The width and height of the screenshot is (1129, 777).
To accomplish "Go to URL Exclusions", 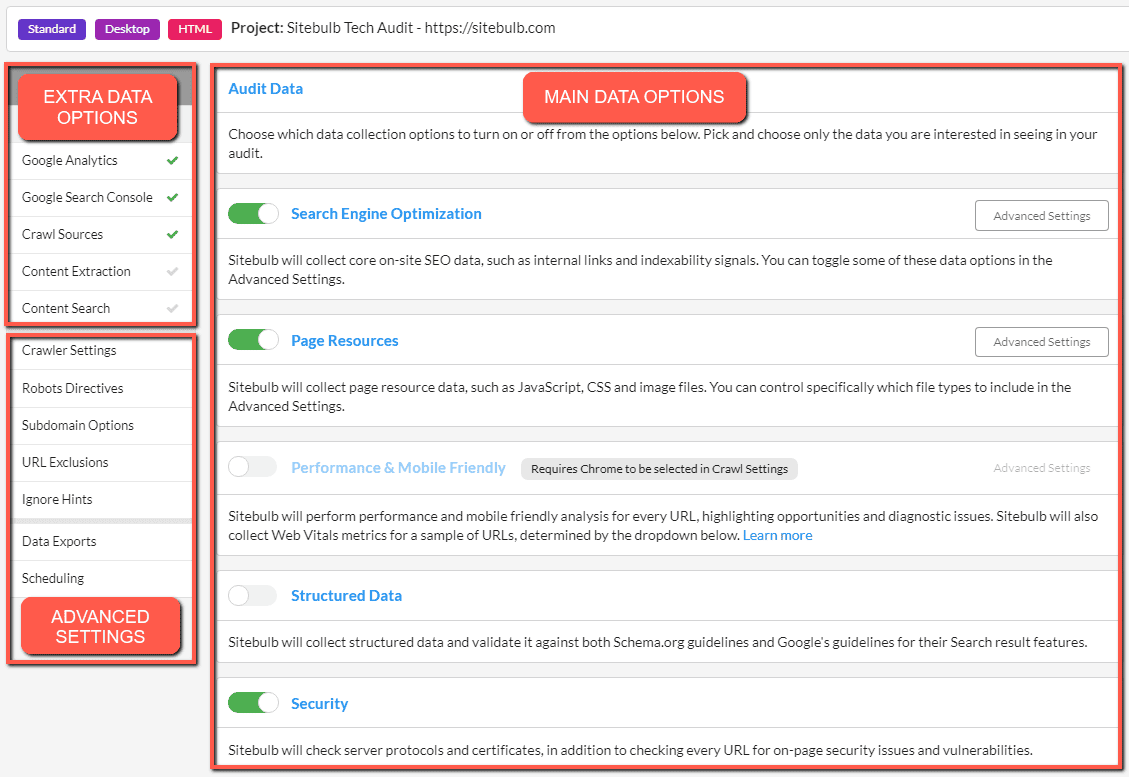I will coord(102,462).
